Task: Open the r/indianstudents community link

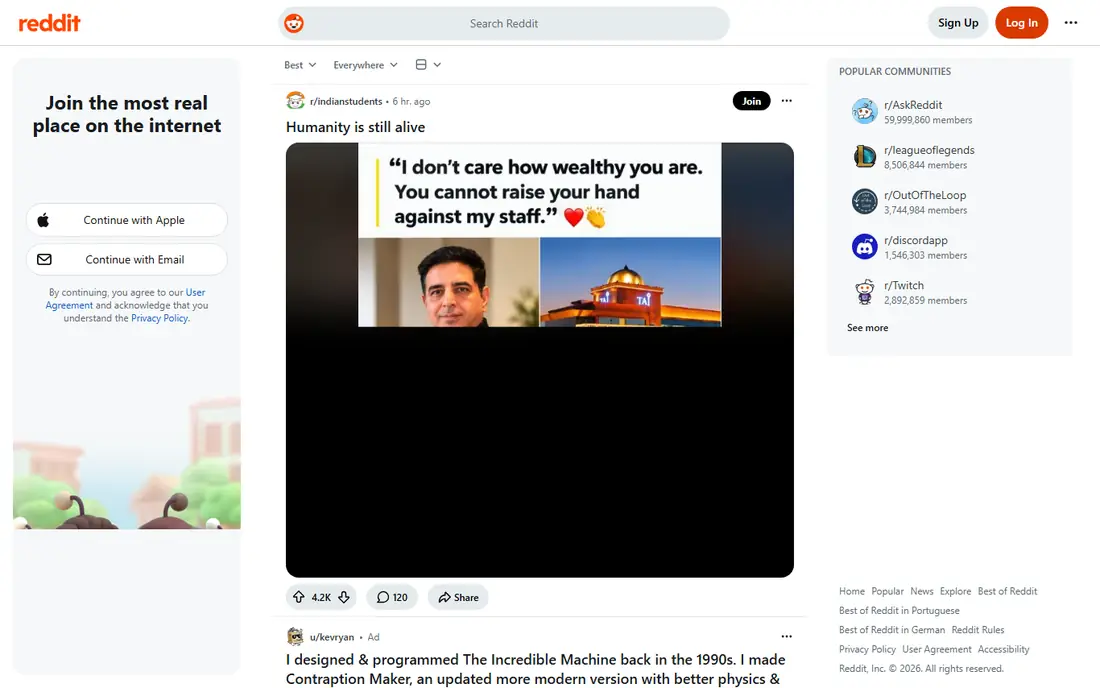Action: [x=346, y=102]
